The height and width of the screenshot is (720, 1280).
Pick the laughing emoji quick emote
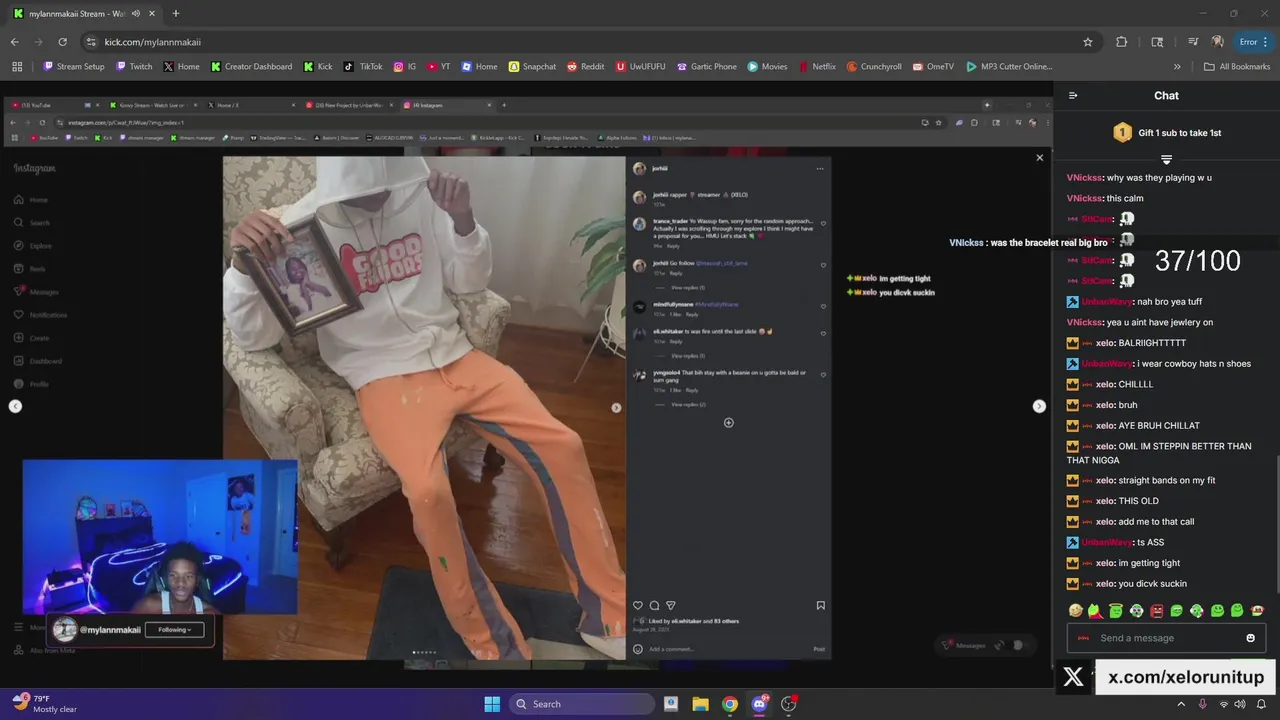point(1075,610)
